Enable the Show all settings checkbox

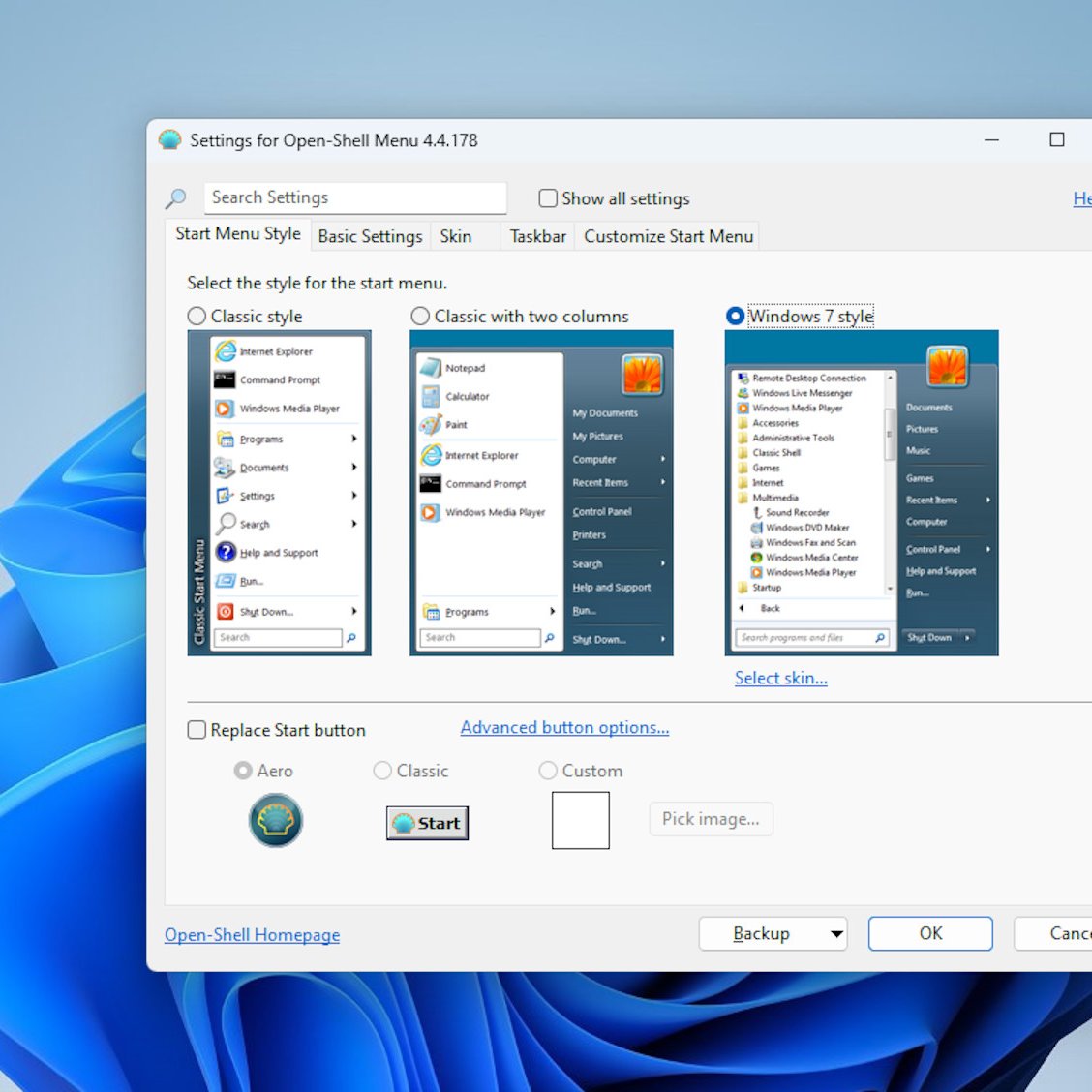click(548, 198)
